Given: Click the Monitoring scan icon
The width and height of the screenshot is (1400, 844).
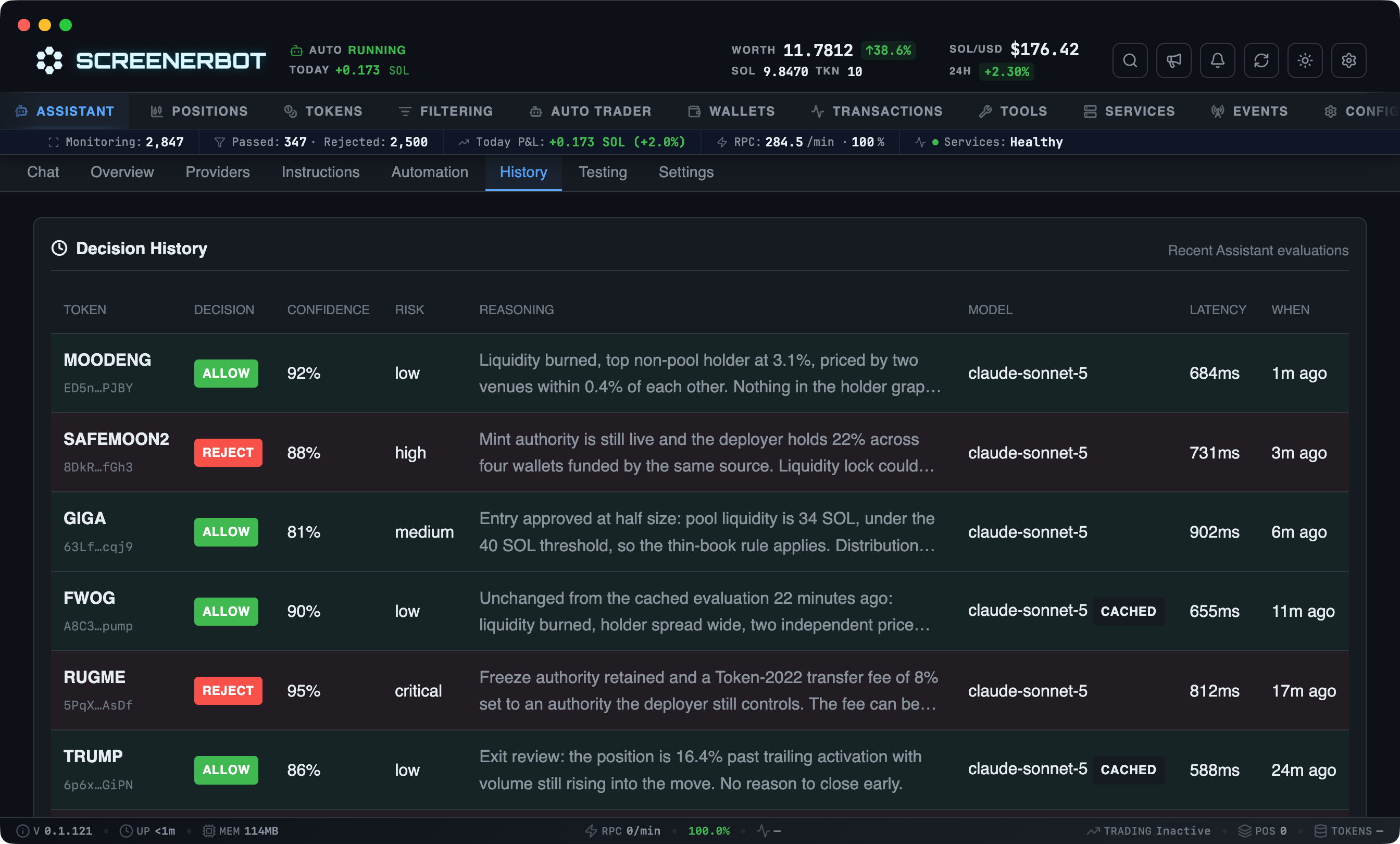Looking at the screenshot, I should click(54, 142).
